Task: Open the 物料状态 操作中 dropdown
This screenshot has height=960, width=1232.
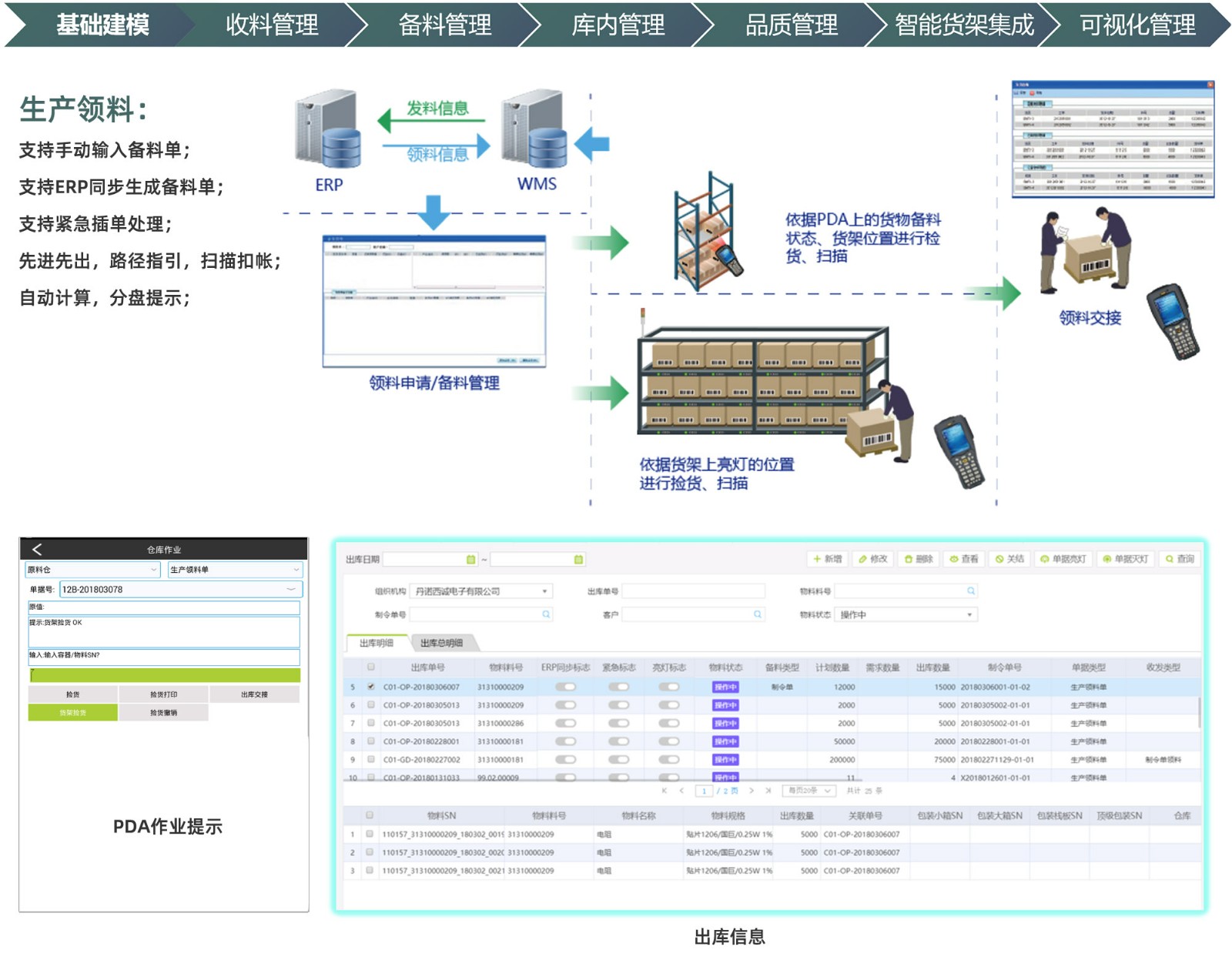Action: pyautogui.click(x=969, y=614)
